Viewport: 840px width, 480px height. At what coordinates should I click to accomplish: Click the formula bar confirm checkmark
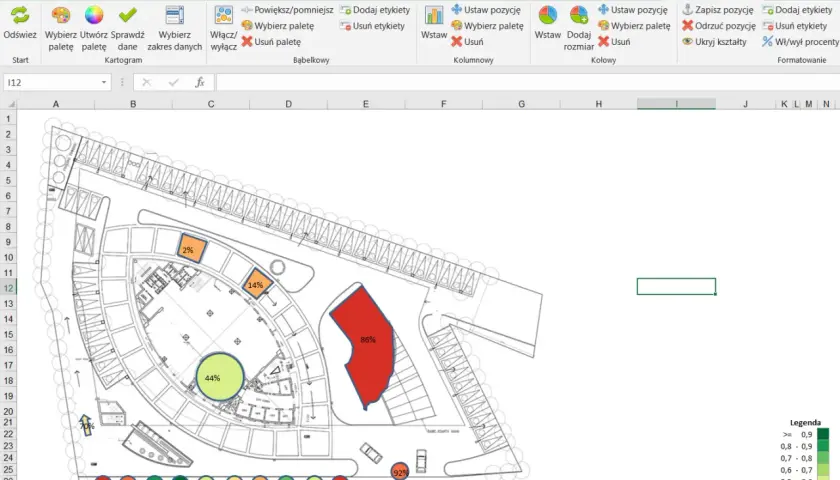(x=173, y=82)
